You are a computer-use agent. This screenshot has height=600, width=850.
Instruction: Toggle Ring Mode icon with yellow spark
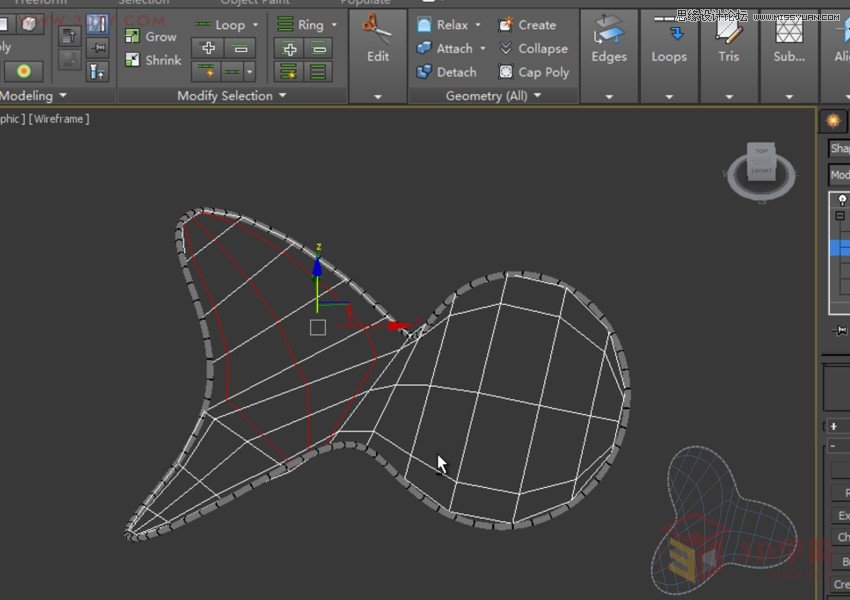tap(289, 71)
